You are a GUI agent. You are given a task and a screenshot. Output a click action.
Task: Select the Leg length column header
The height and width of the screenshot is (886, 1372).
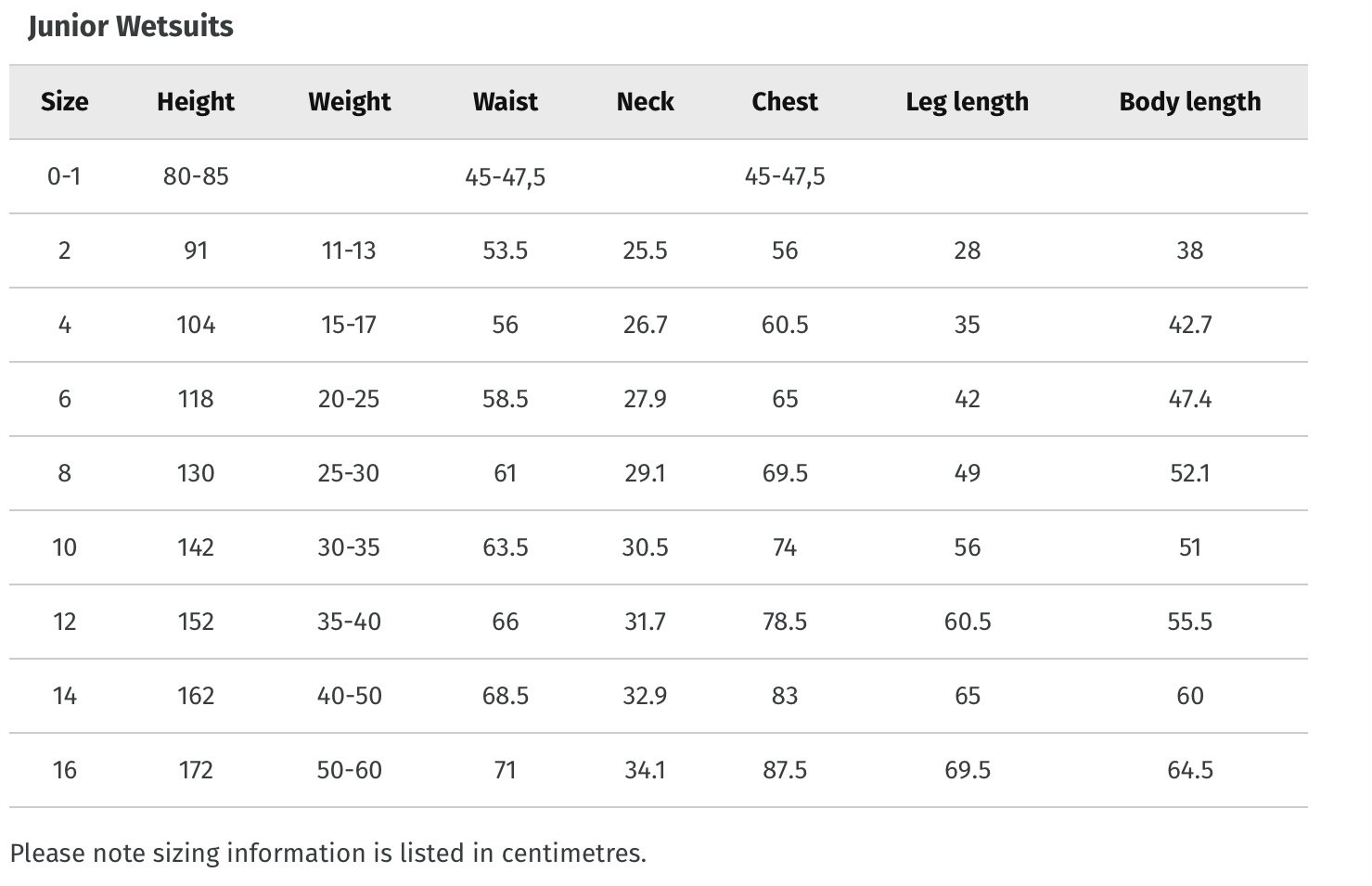point(968,102)
